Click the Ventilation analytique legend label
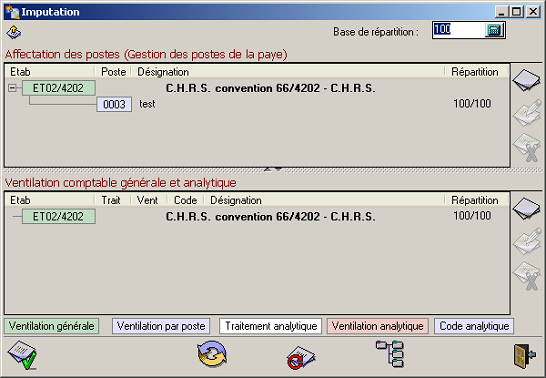 click(x=377, y=326)
